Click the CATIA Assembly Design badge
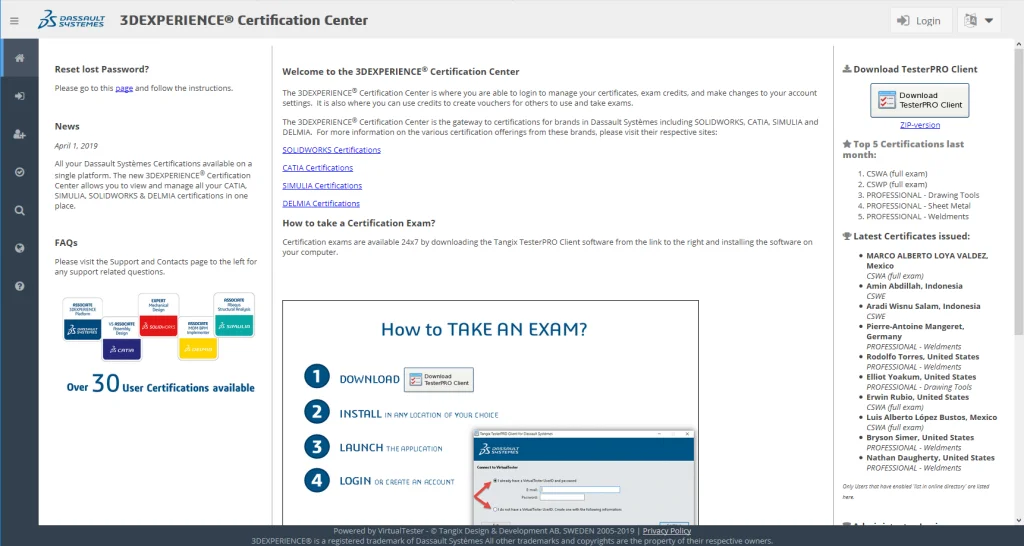This screenshot has width=1024, height=546. 121,338
